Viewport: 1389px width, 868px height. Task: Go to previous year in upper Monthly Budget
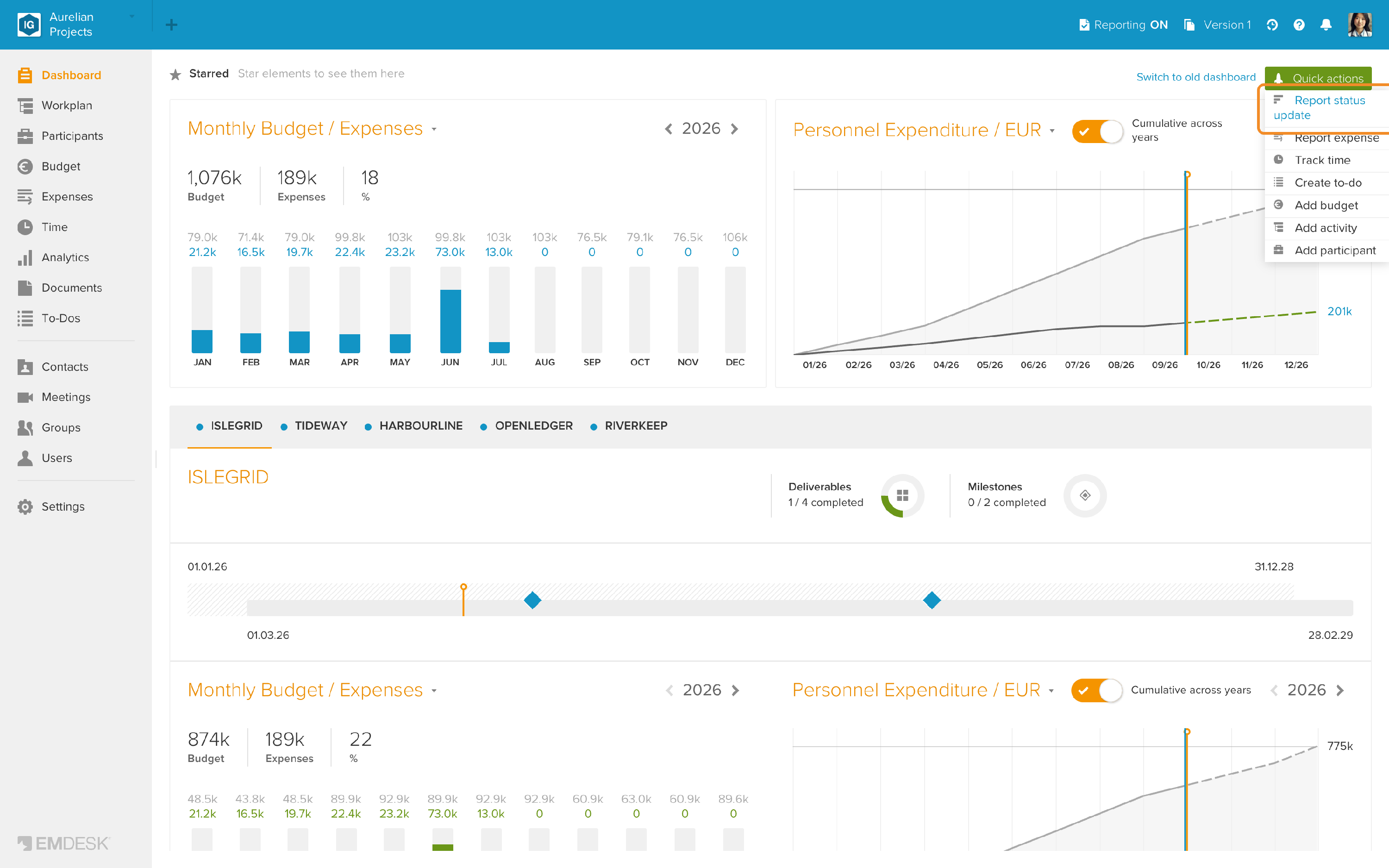669,129
